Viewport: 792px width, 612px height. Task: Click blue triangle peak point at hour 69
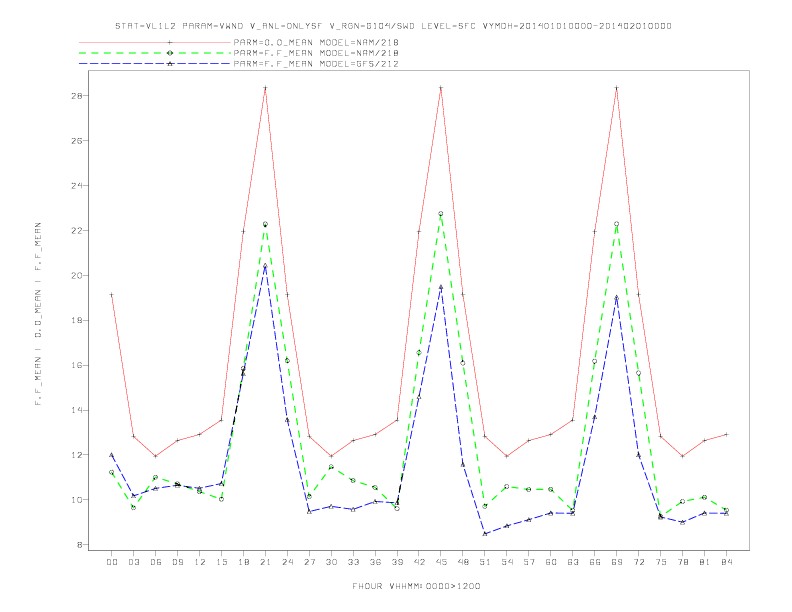617,297
